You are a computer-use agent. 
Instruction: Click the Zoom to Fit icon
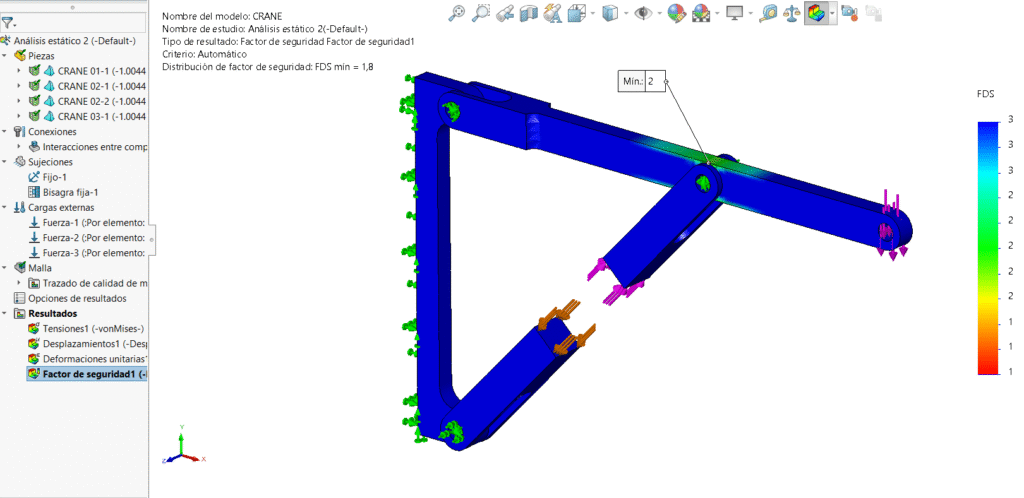(457, 13)
